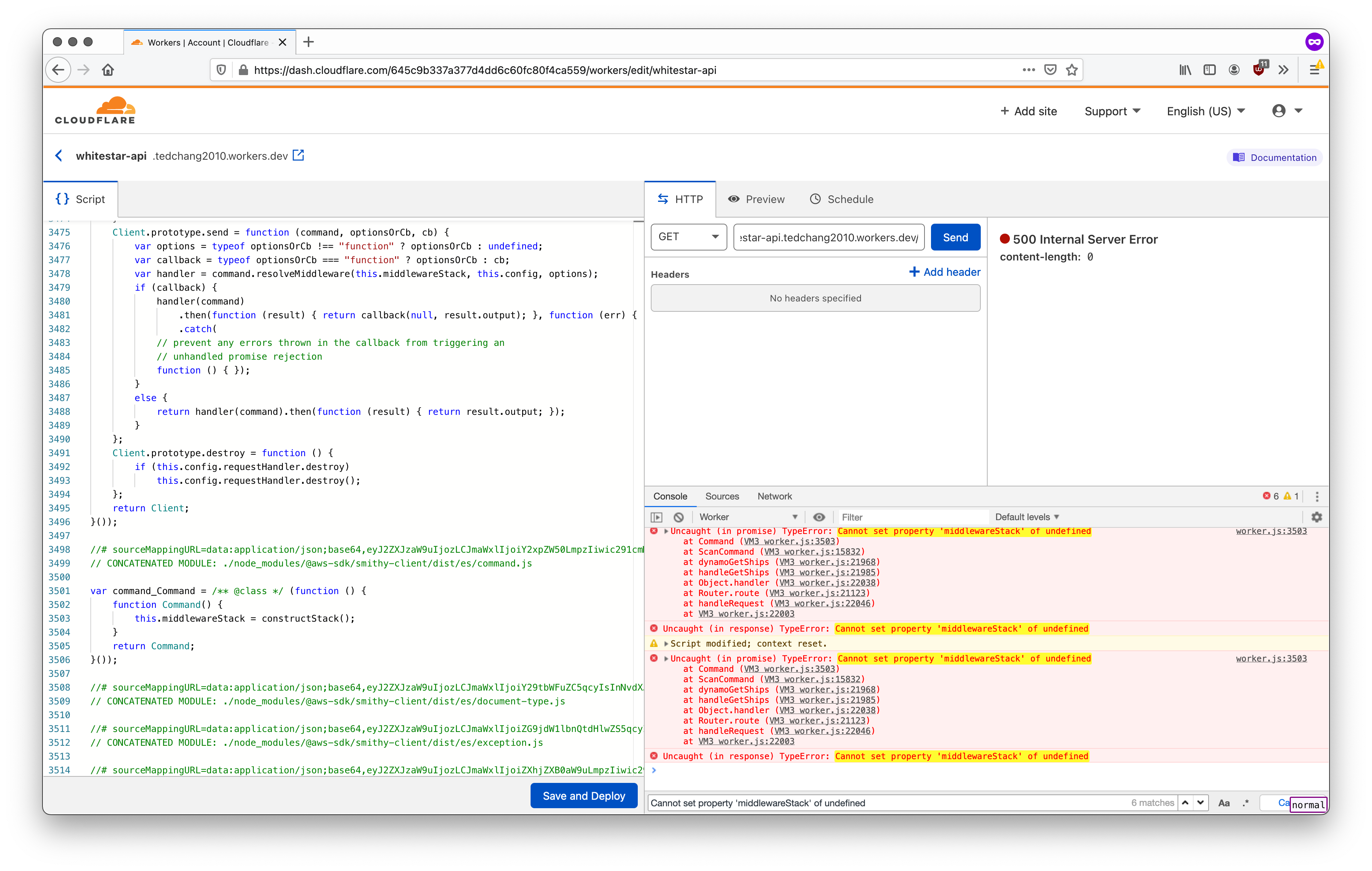This screenshot has width=1372, height=871.
Task: Click the console Filter input field
Action: click(911, 517)
